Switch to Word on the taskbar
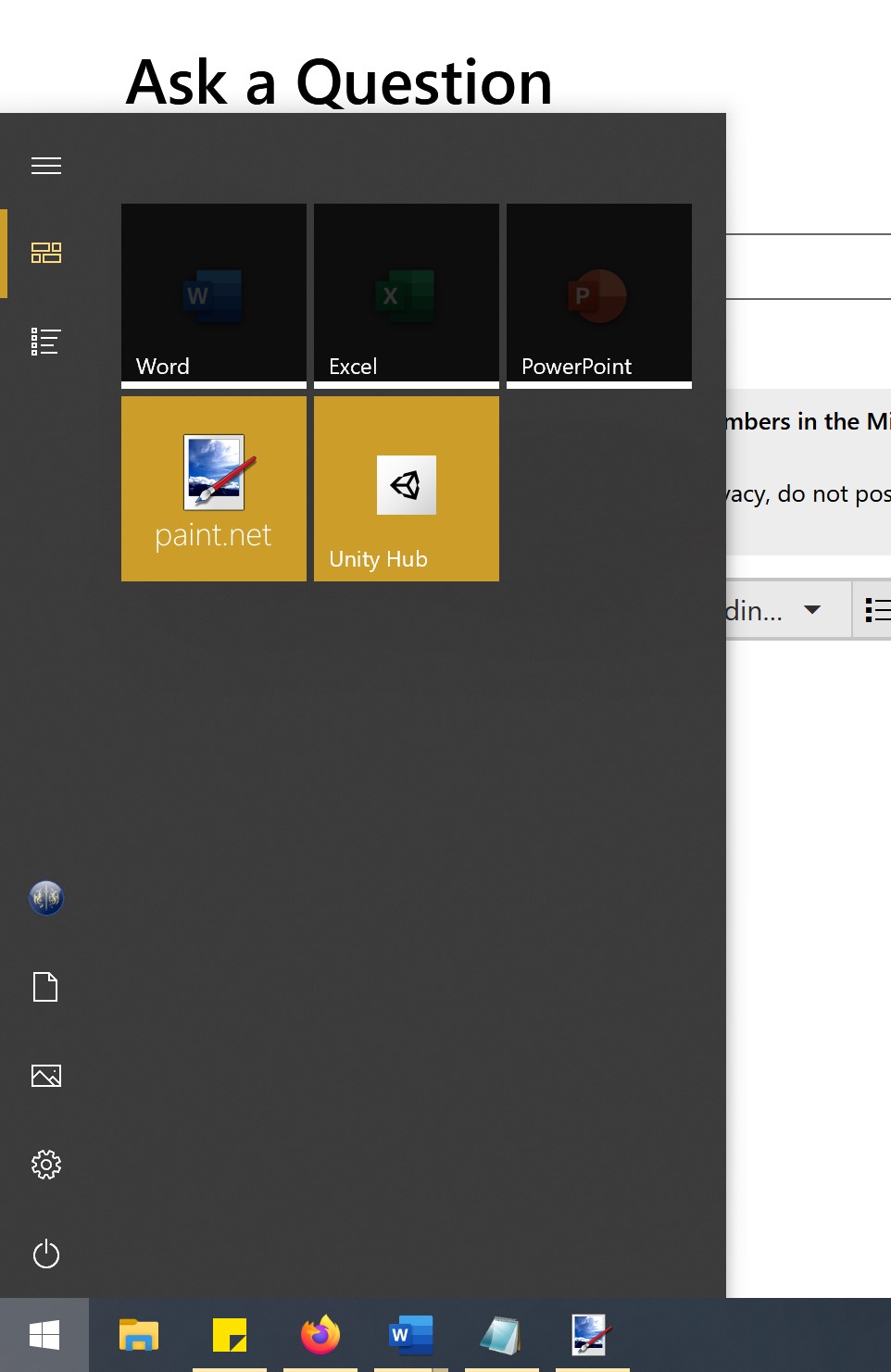Viewport: 891px width, 1372px height. 411,1335
